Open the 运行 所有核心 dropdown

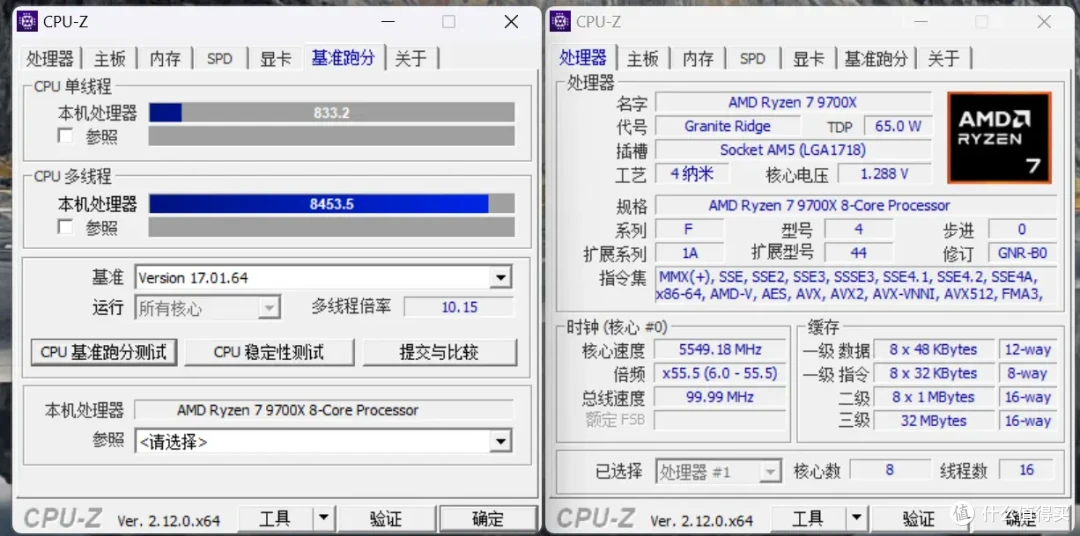[269, 308]
